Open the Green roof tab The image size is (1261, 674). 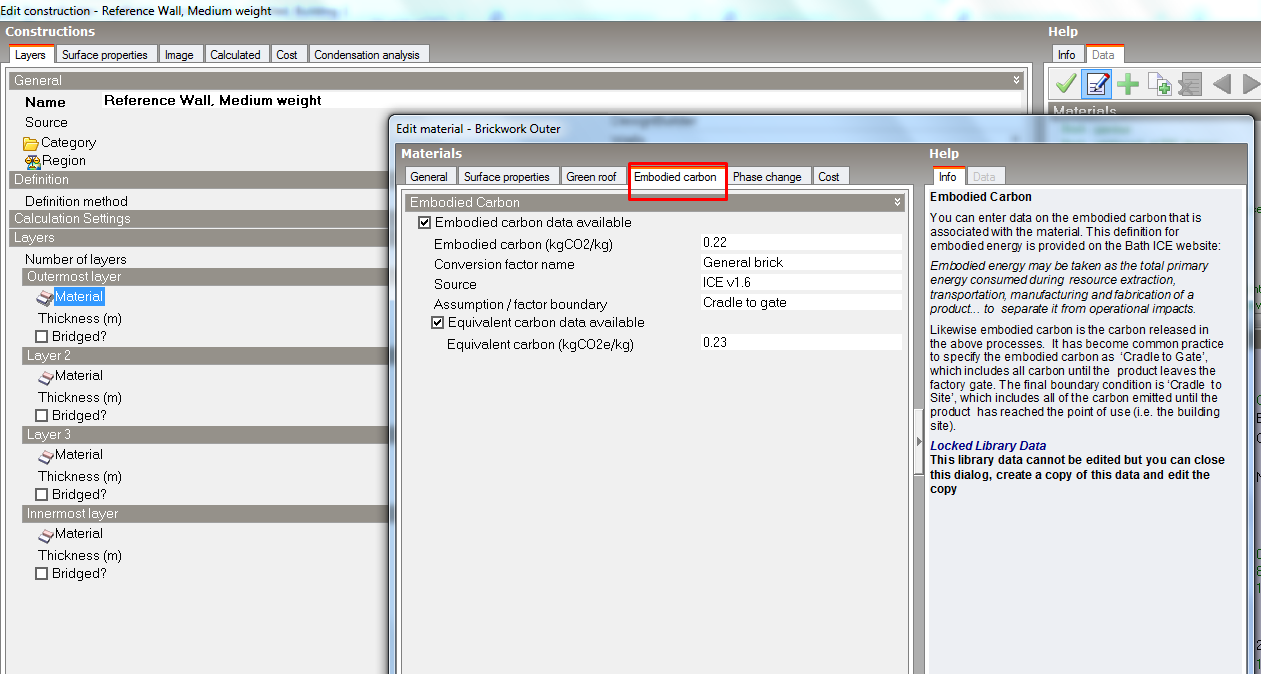pos(591,177)
